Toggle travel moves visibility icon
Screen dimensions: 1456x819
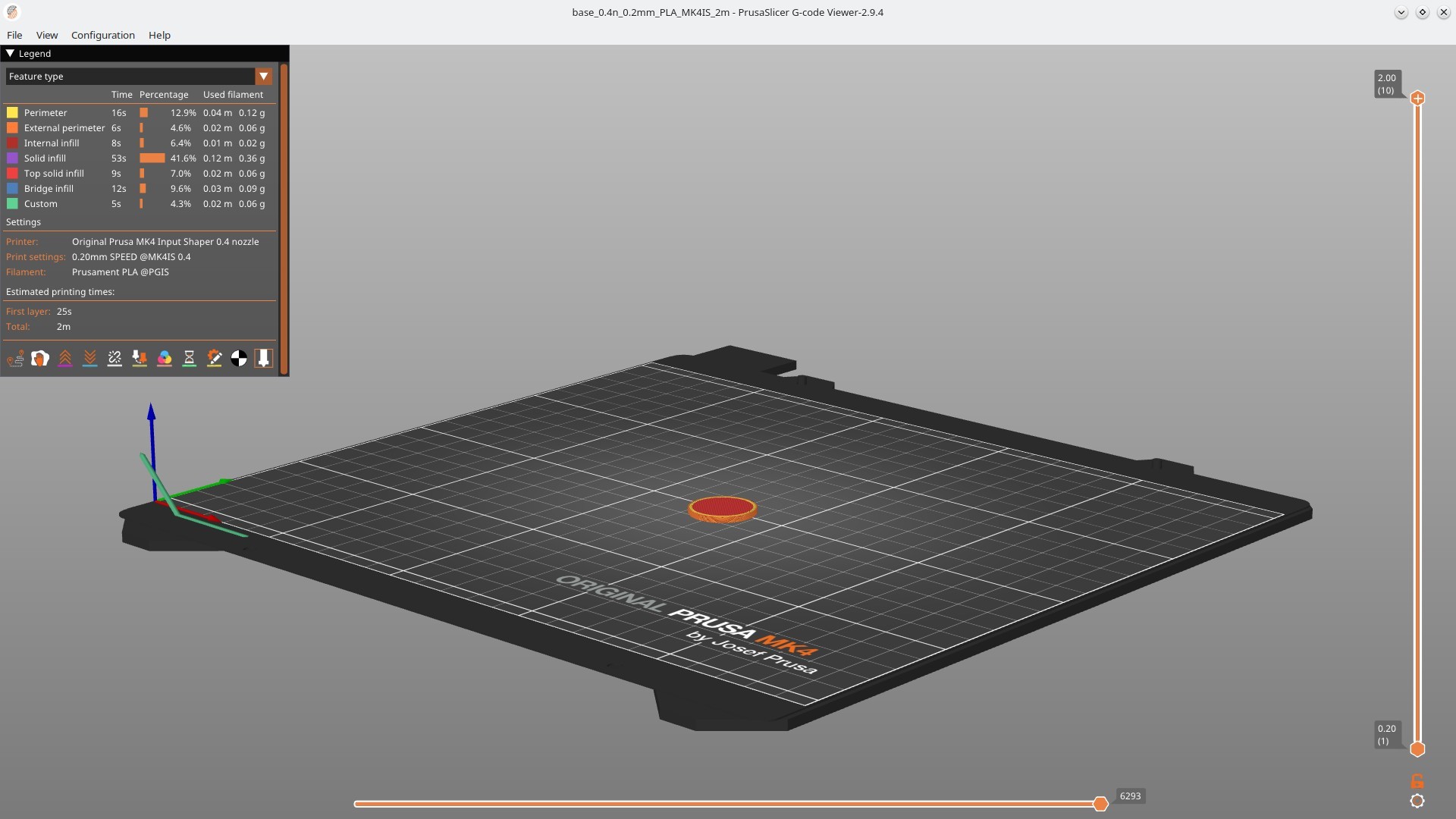pos(15,358)
